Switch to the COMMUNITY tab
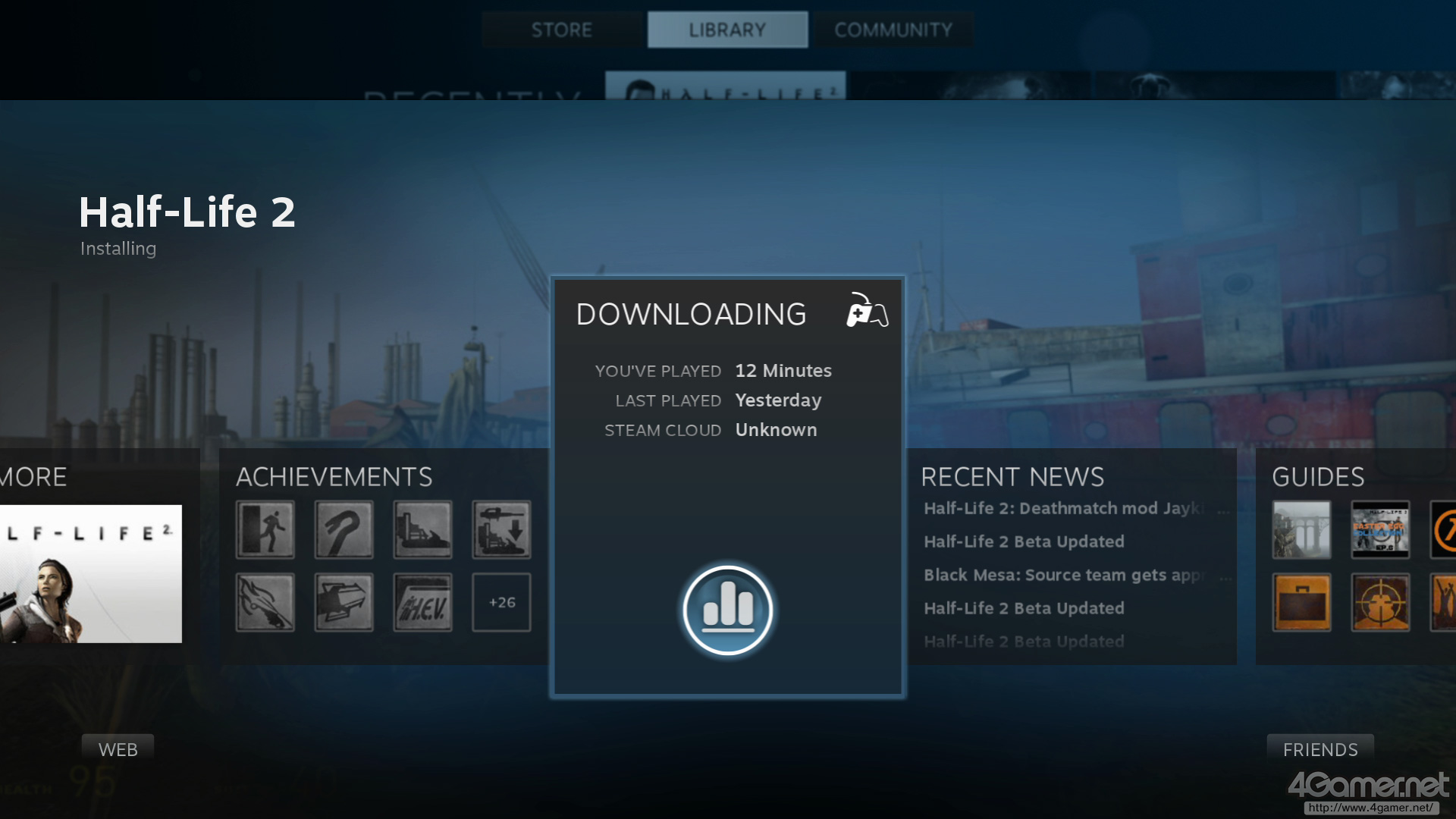1456x819 pixels. coord(893,30)
